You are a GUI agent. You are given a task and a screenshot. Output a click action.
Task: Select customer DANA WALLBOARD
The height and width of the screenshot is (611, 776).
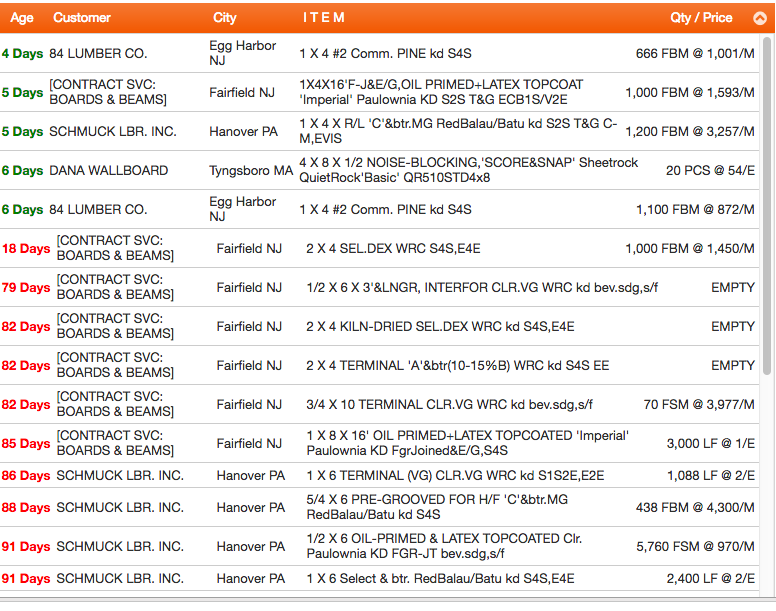point(109,171)
